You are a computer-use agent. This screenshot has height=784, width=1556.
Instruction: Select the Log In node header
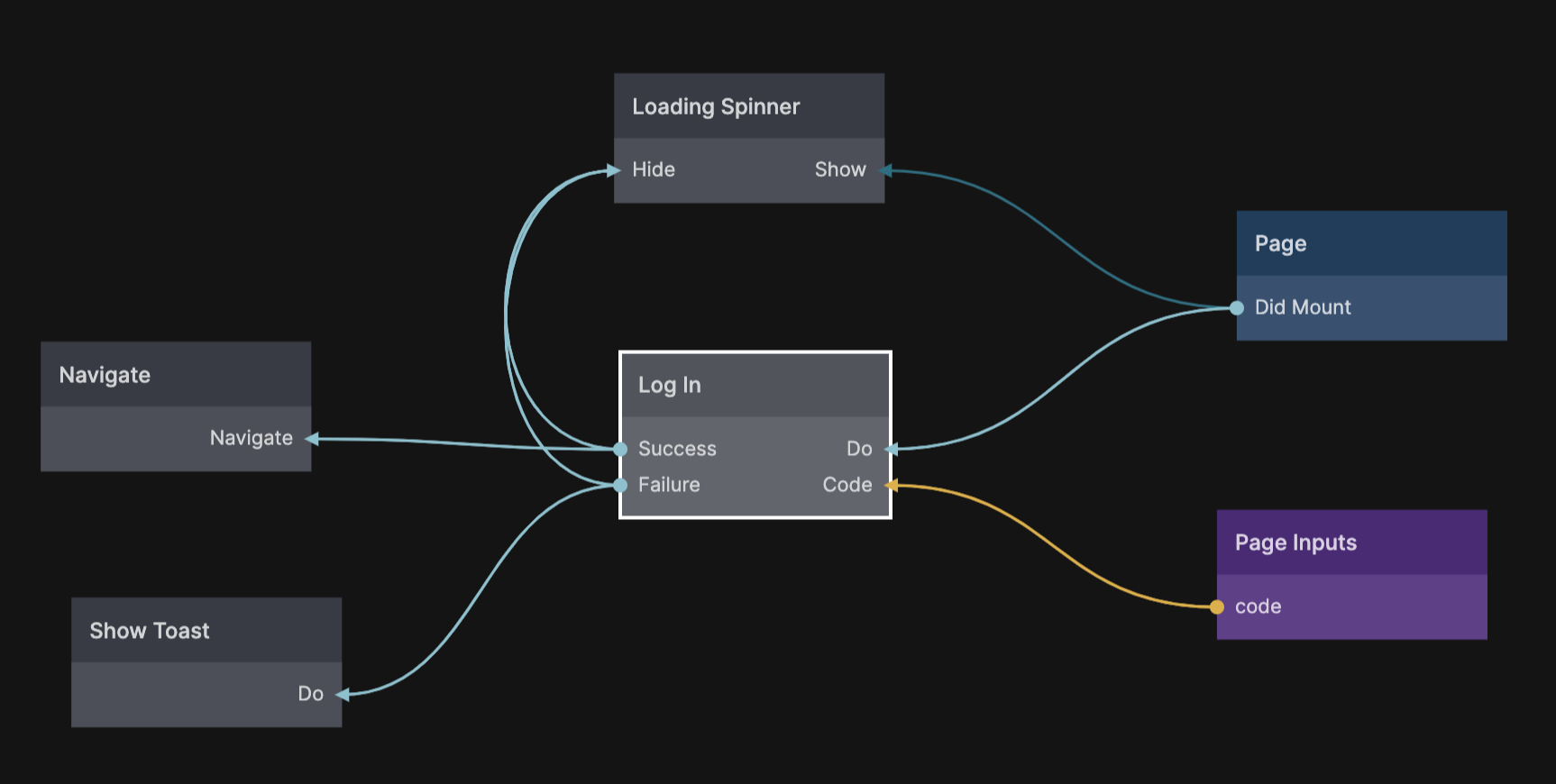[755, 385]
